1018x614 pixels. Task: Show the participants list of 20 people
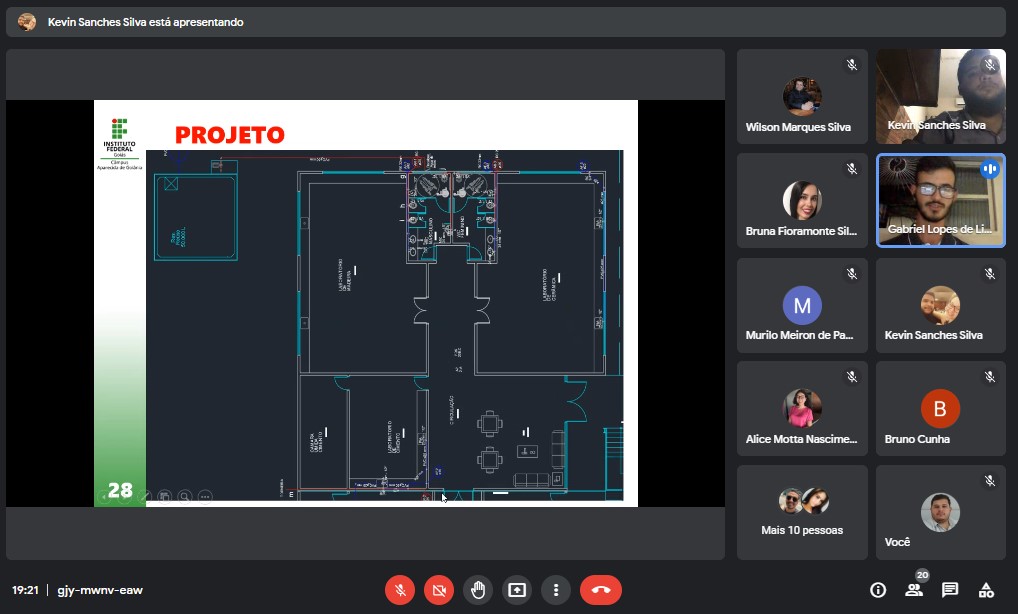[x=914, y=590]
